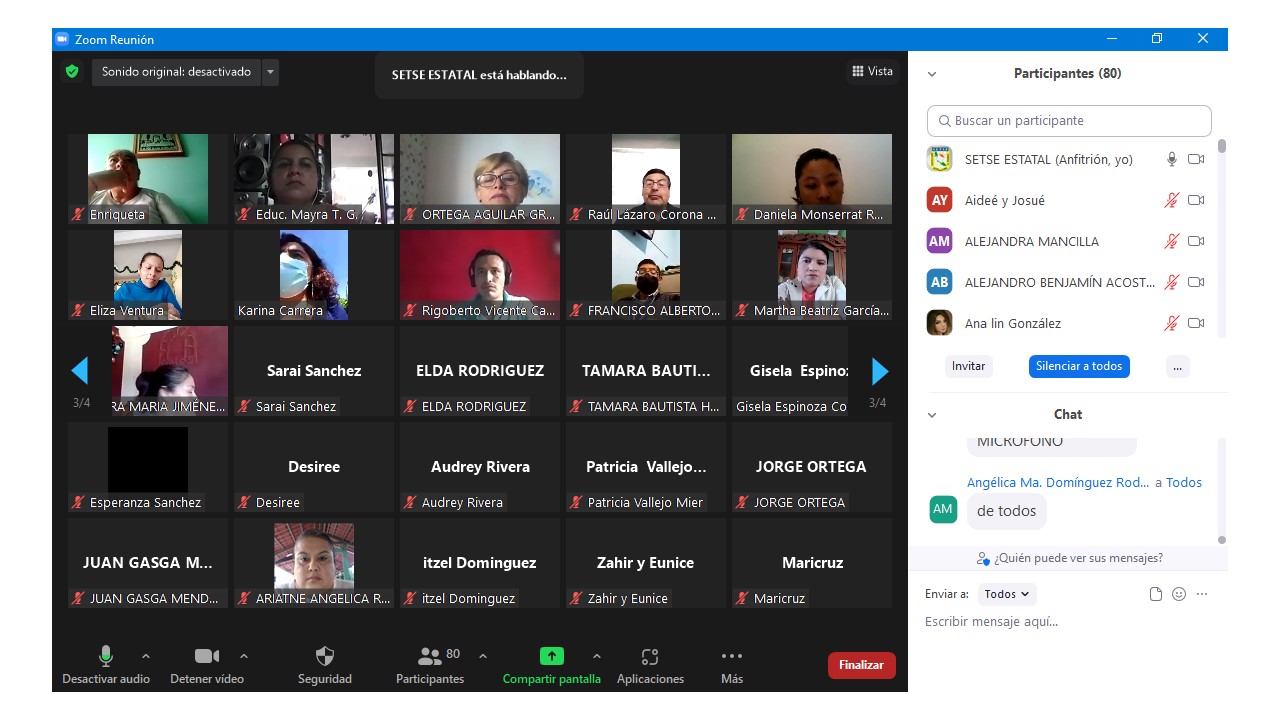Unmute Ana lin González microphone icon

tap(1172, 323)
